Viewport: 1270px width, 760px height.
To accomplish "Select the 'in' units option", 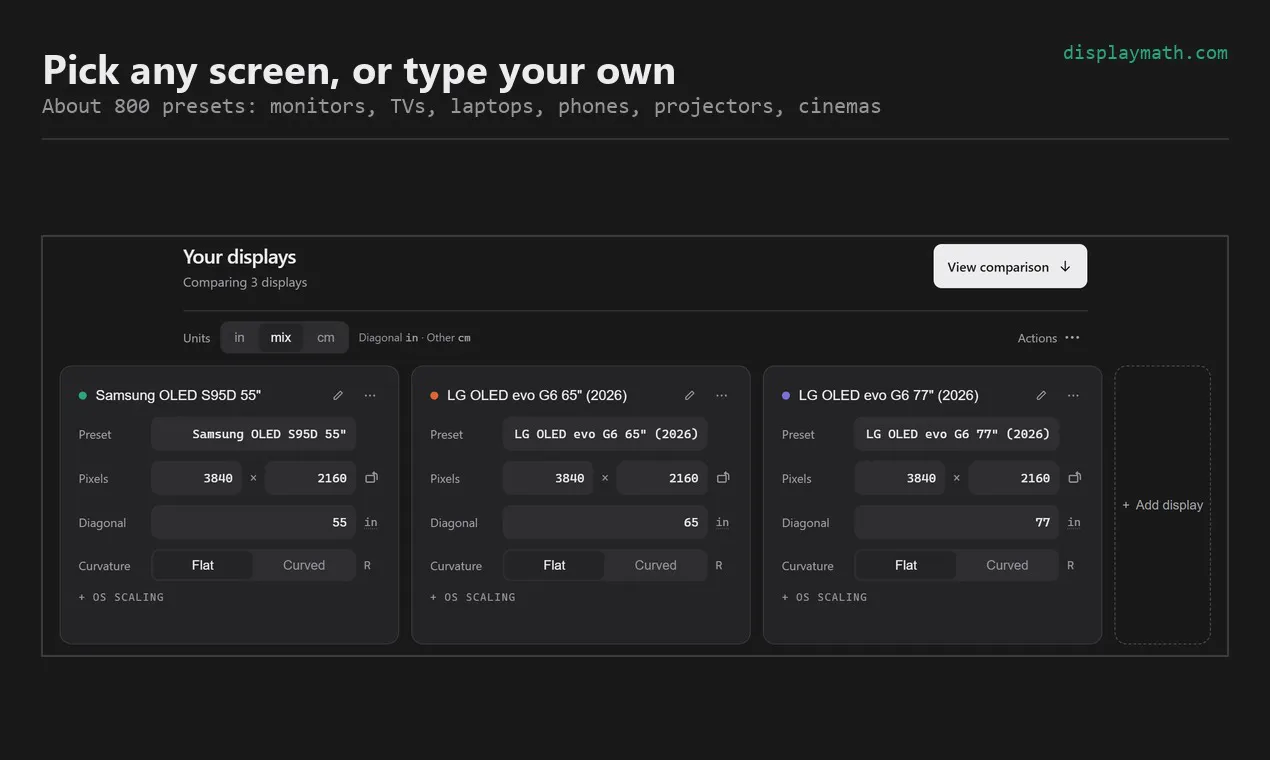I will 240,338.
